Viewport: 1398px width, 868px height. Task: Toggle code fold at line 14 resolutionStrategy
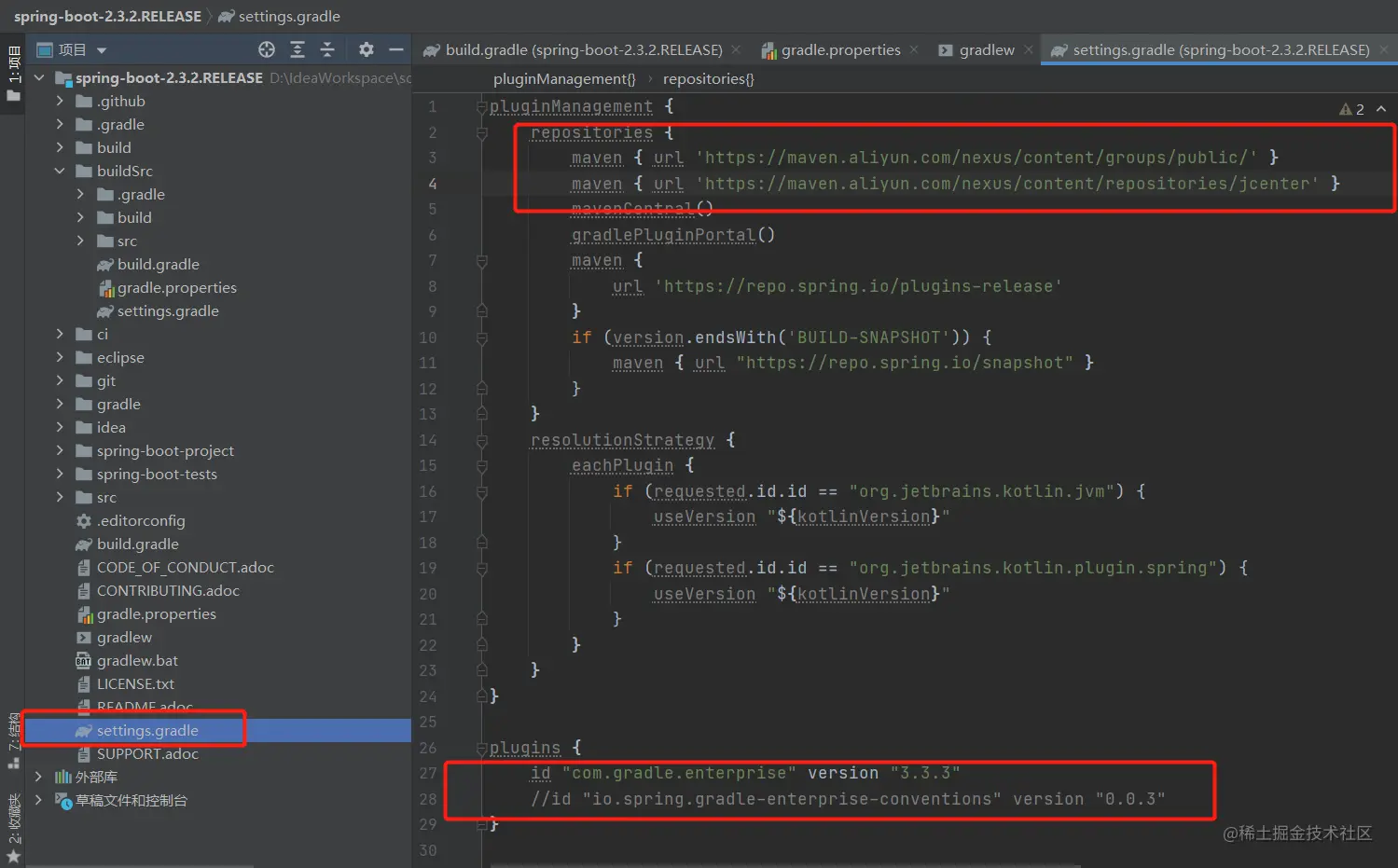(482, 440)
